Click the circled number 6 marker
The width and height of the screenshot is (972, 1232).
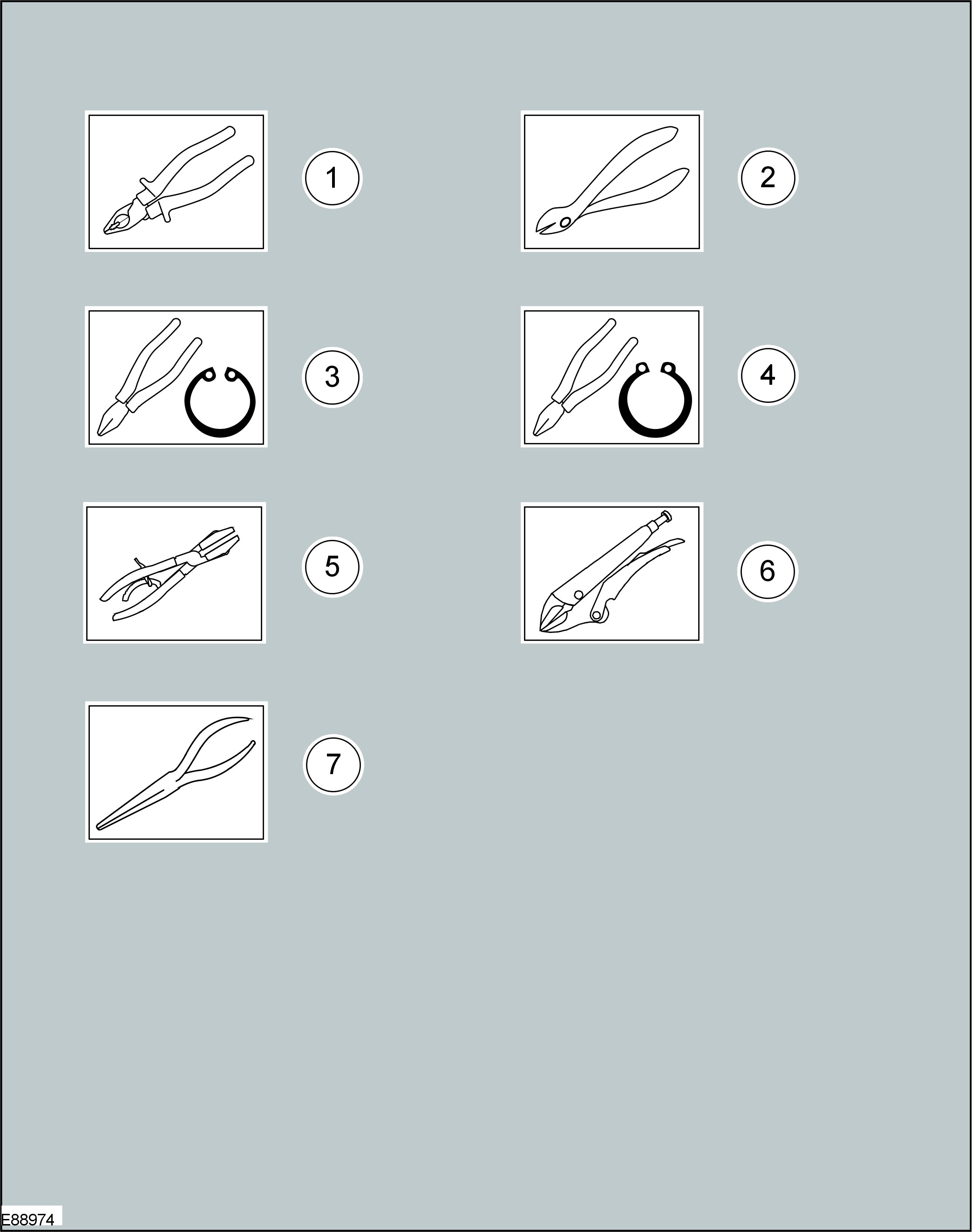[768, 572]
